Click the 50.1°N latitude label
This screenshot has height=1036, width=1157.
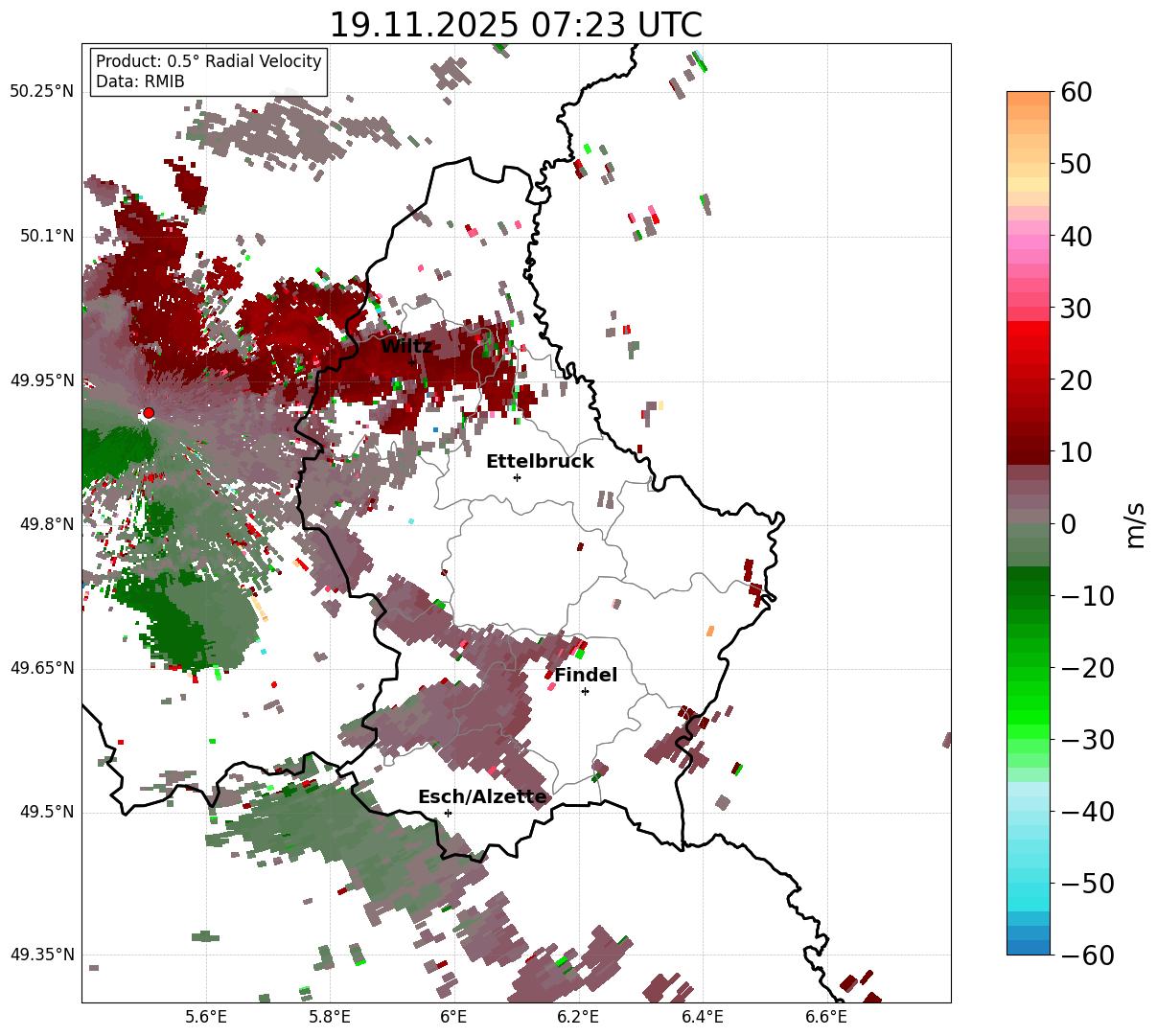[46, 236]
